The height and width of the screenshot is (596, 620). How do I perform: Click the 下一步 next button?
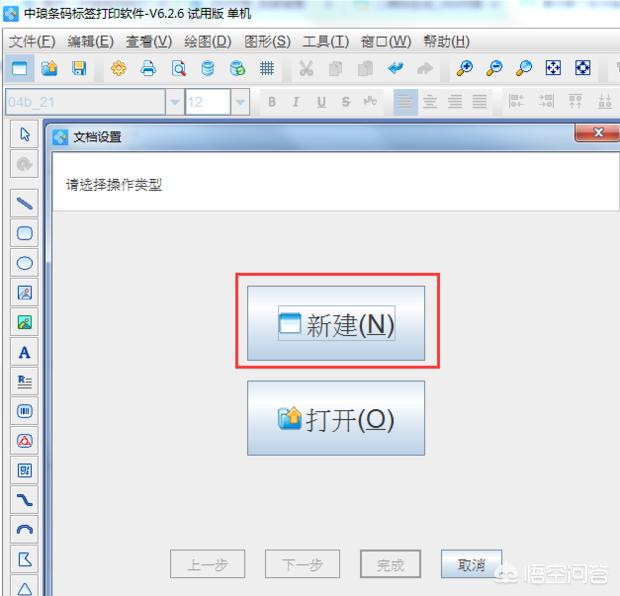point(302,564)
